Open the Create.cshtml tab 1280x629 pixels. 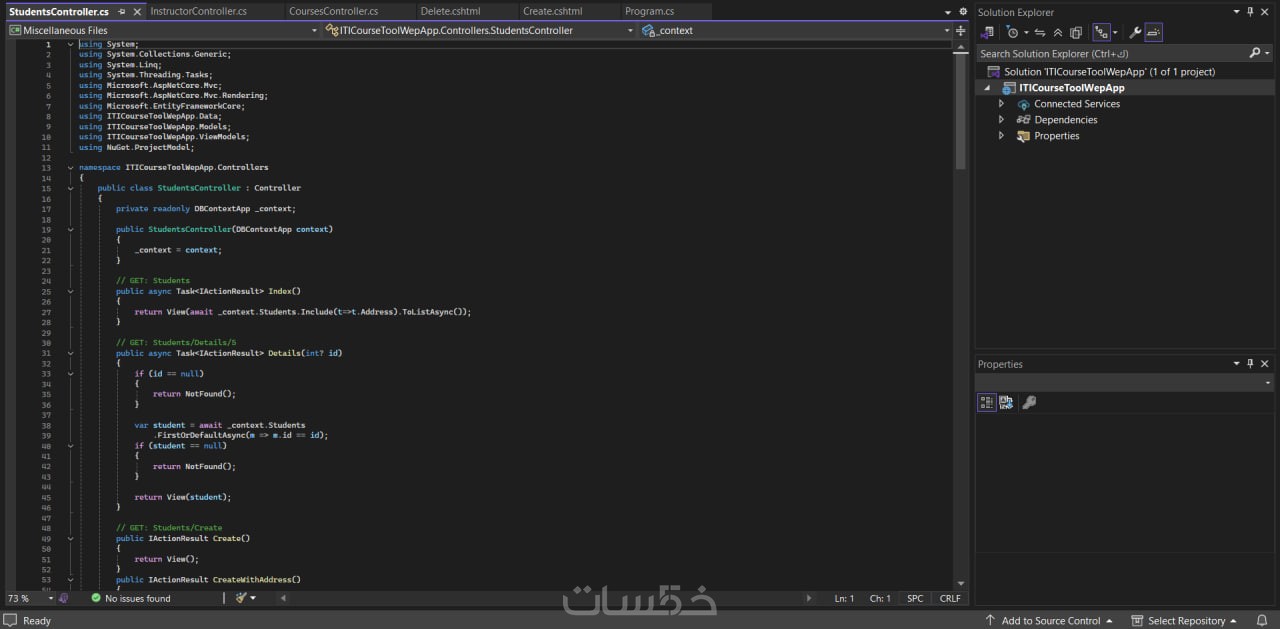(x=552, y=11)
